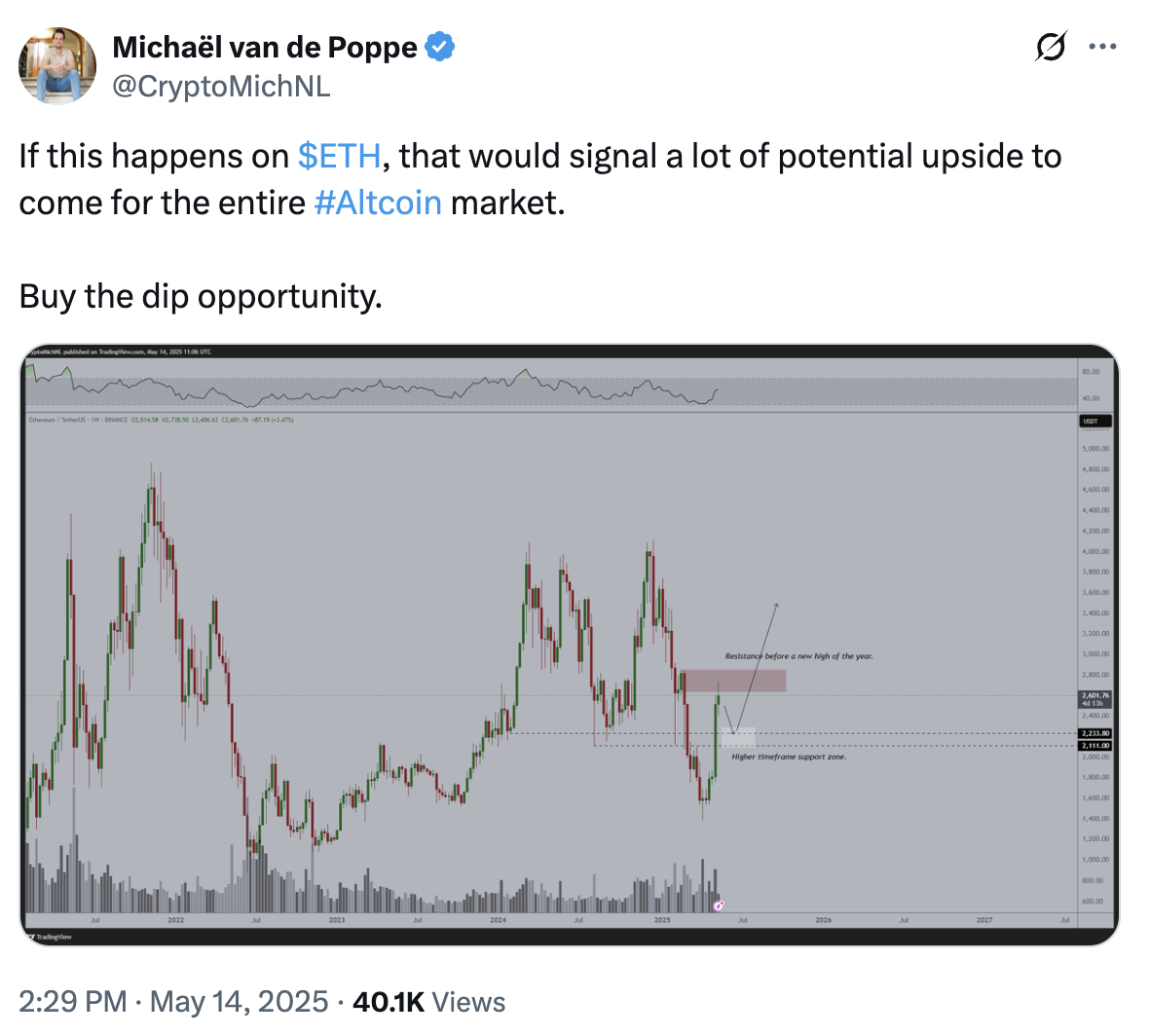
Task: Select the 2,233.80 price level label
Action: 1094,733
